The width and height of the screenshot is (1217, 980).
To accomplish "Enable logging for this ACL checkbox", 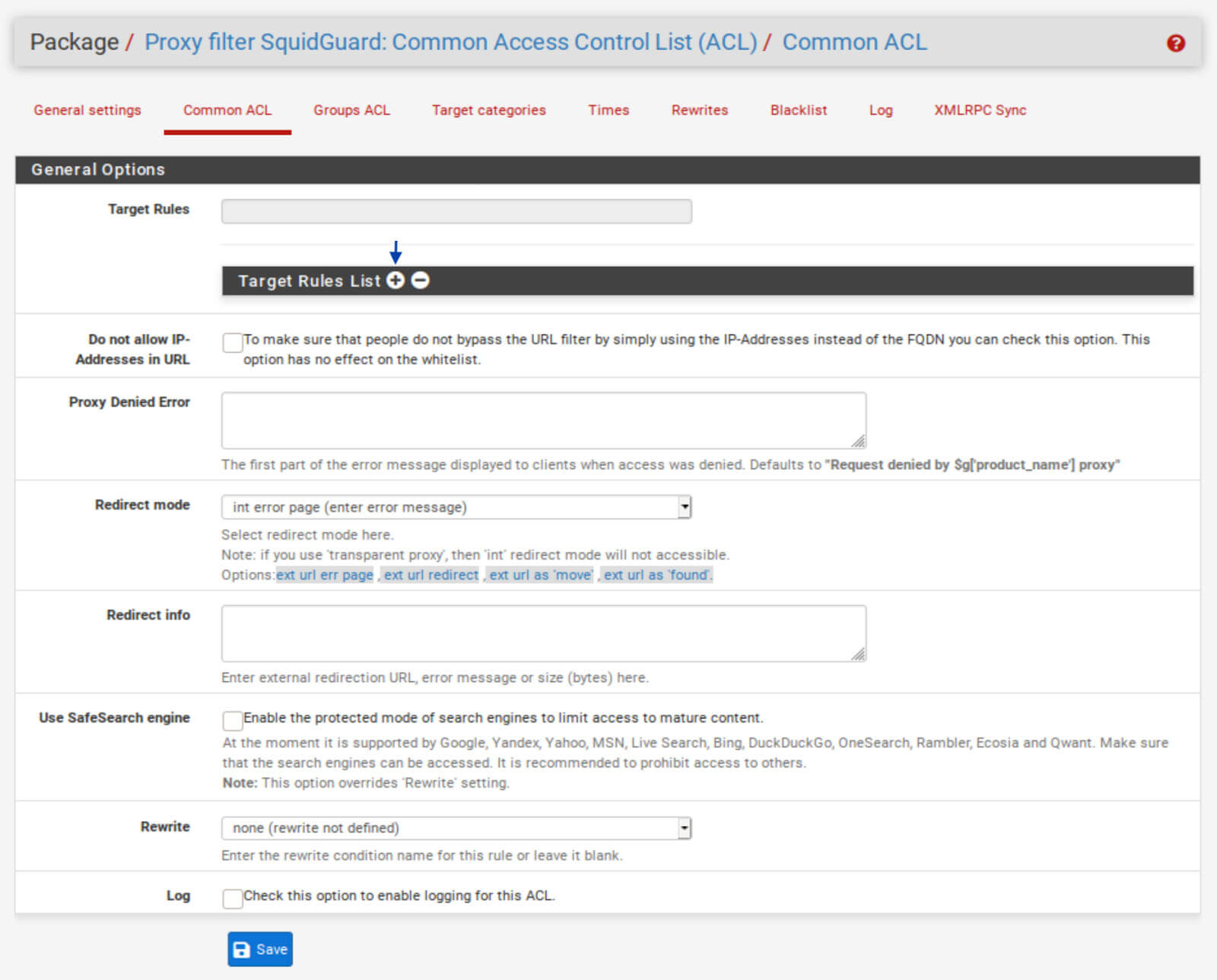I will 233,899.
